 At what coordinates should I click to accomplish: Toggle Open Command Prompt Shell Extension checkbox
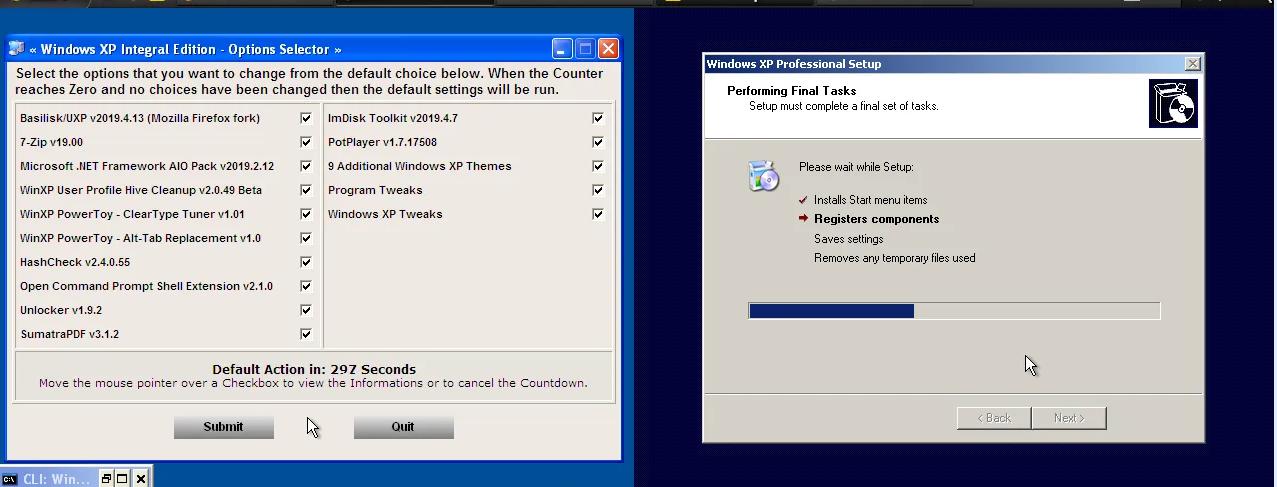coord(306,286)
